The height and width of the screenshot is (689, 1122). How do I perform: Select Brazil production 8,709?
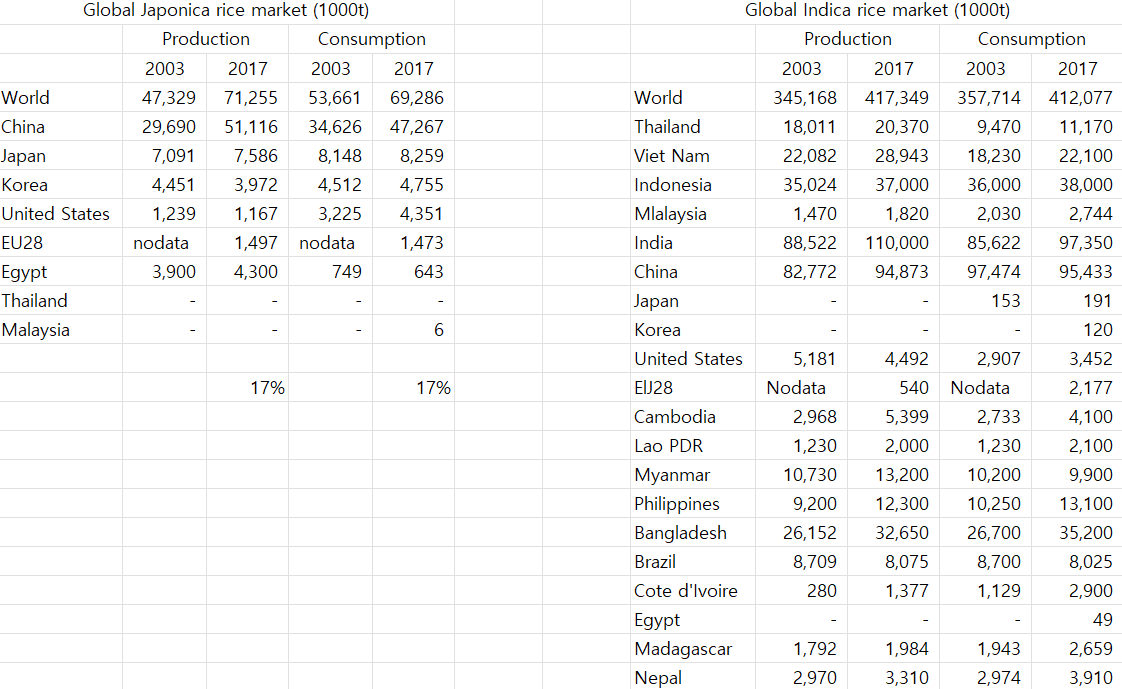814,562
